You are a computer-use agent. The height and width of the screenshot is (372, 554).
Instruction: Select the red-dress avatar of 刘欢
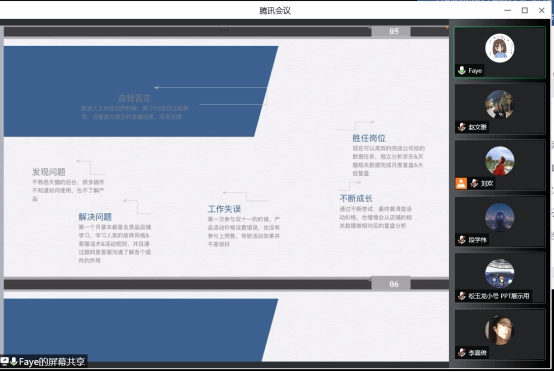tap(500, 161)
